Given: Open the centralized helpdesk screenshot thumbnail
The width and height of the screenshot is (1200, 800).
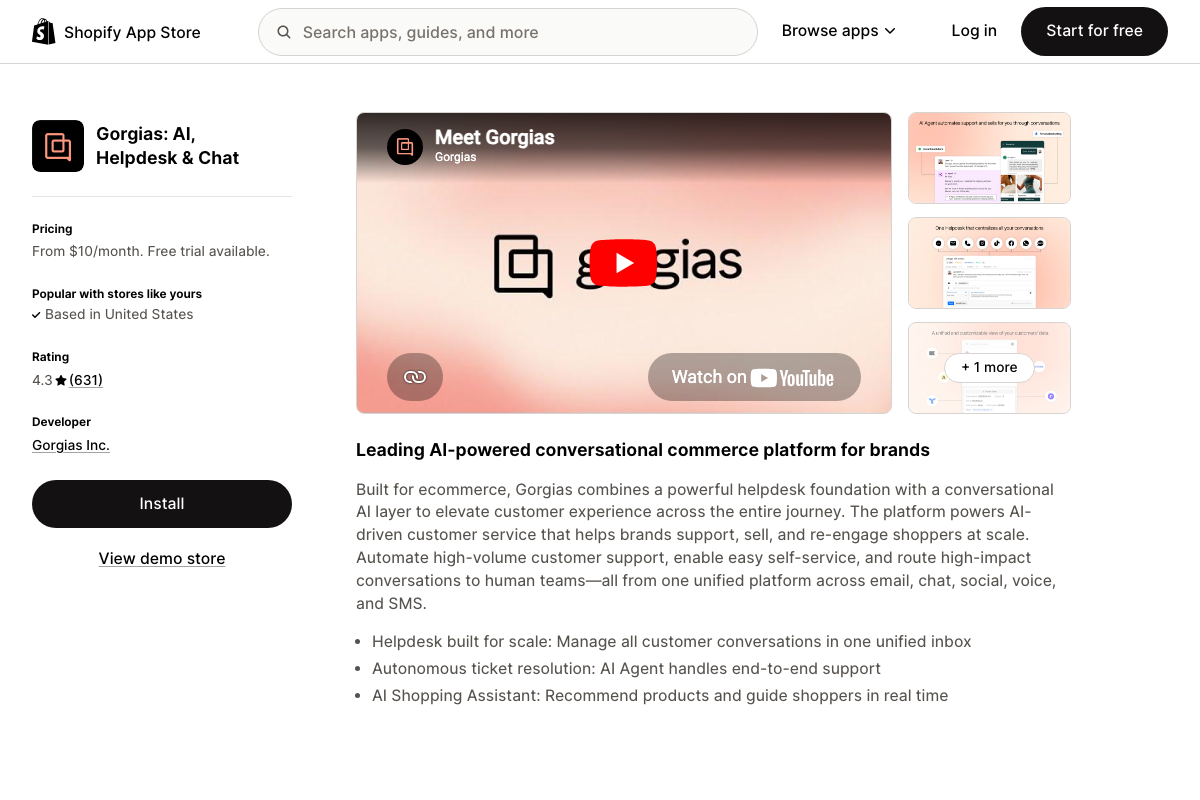Looking at the screenshot, I should (x=989, y=263).
